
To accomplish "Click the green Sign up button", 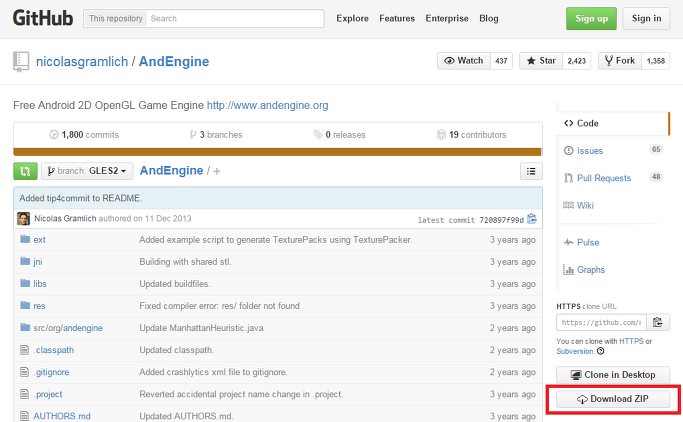I will pyautogui.click(x=591, y=18).
